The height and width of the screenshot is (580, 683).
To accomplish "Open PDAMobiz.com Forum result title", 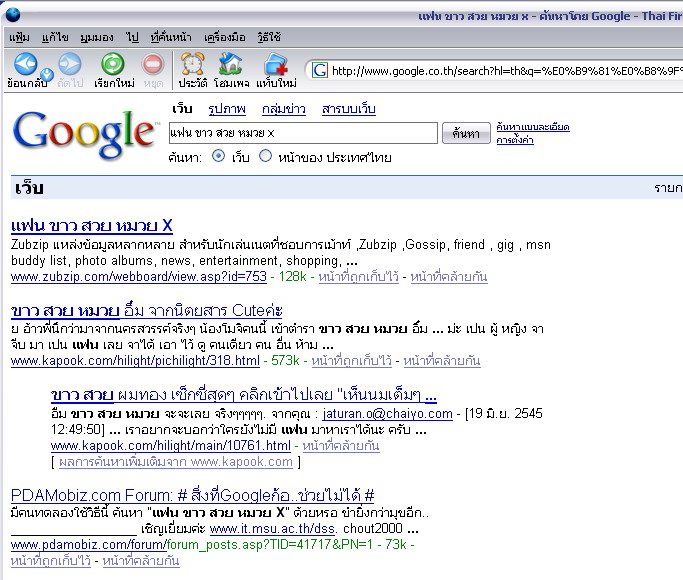I will pos(192,496).
